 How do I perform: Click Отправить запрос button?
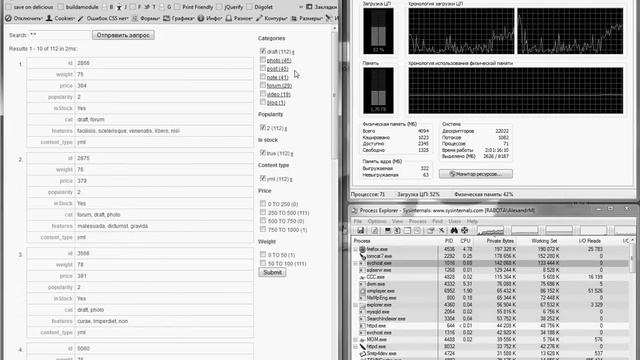[123, 35]
